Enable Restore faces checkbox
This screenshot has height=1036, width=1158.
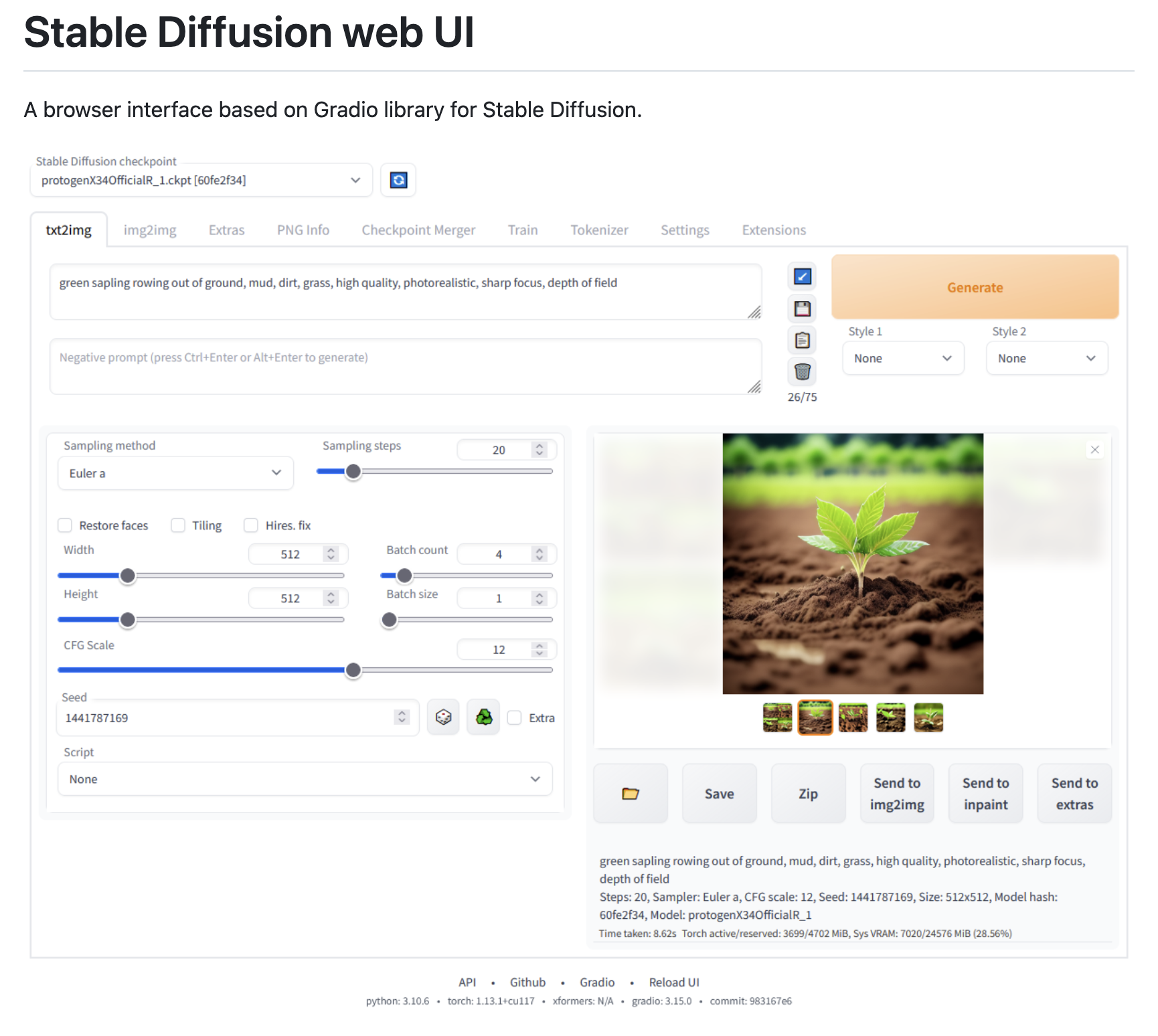65,525
